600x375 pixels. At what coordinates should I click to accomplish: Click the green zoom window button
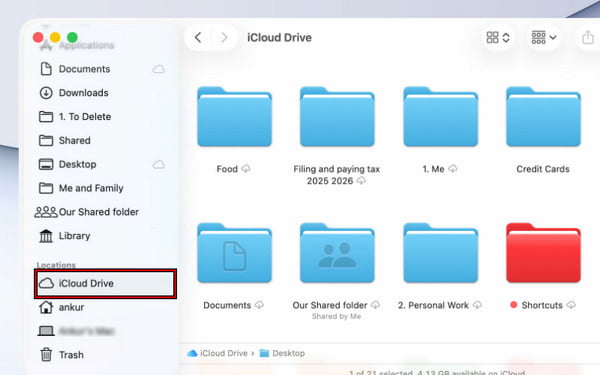pos(72,37)
